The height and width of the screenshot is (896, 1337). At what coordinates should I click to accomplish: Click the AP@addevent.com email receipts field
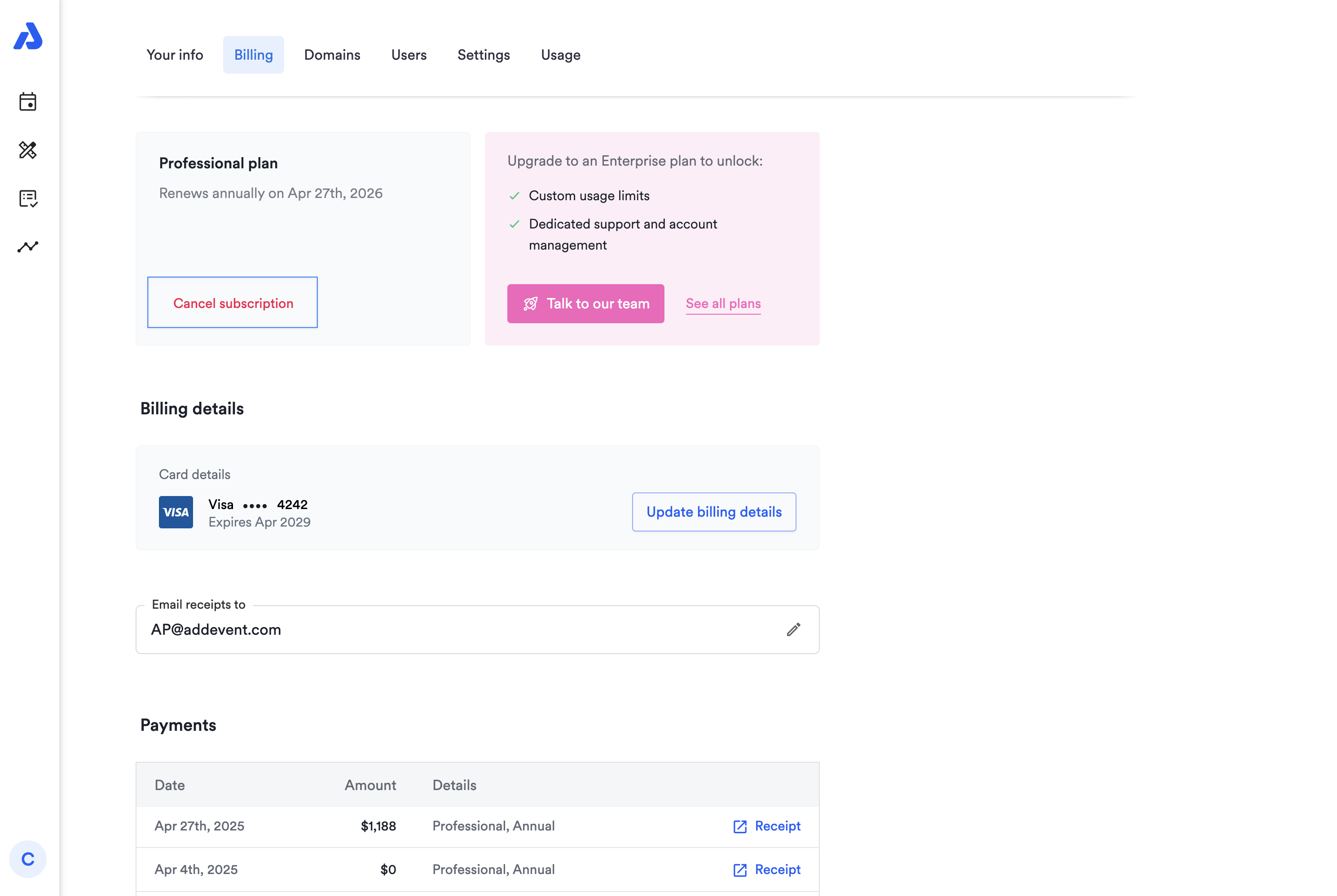478,630
